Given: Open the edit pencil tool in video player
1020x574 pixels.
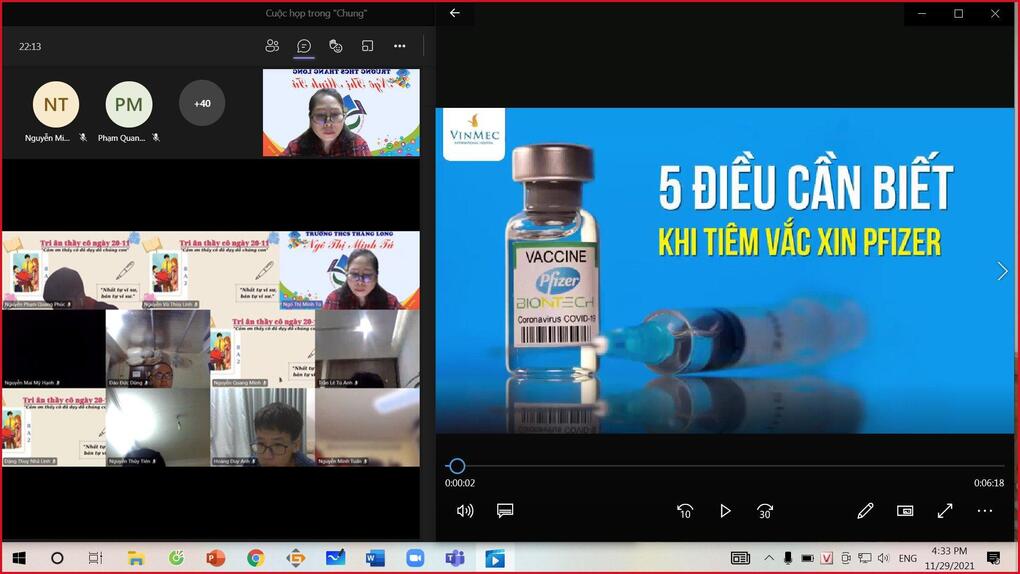Looking at the screenshot, I should [x=865, y=511].
